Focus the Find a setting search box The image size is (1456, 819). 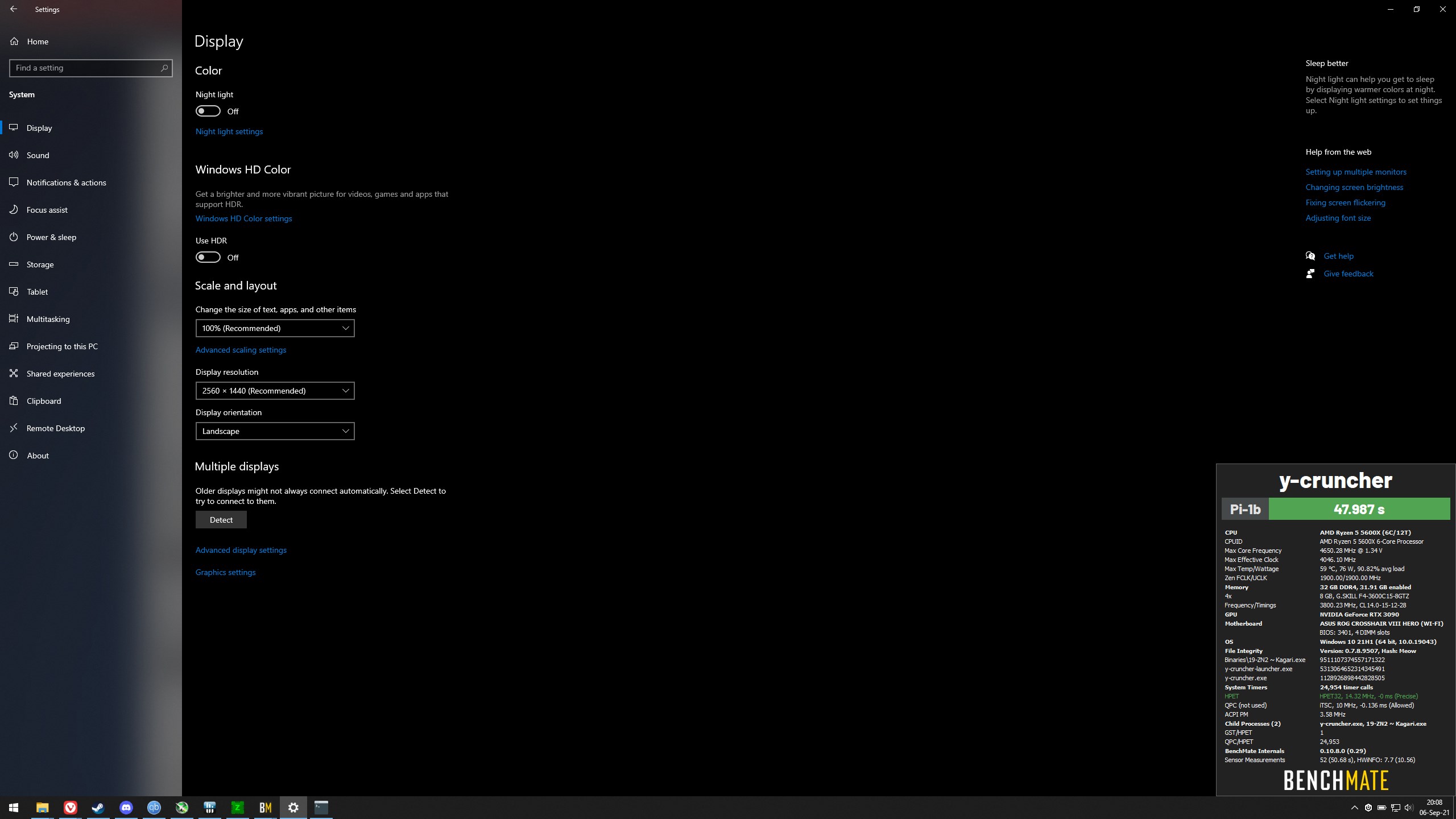point(91,68)
